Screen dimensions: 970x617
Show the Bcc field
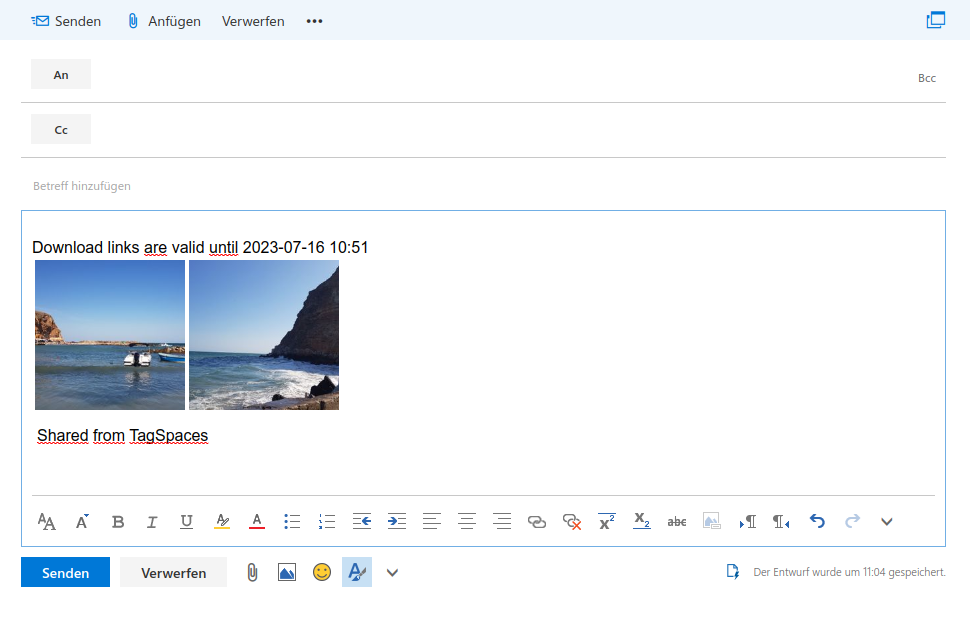(x=926, y=77)
